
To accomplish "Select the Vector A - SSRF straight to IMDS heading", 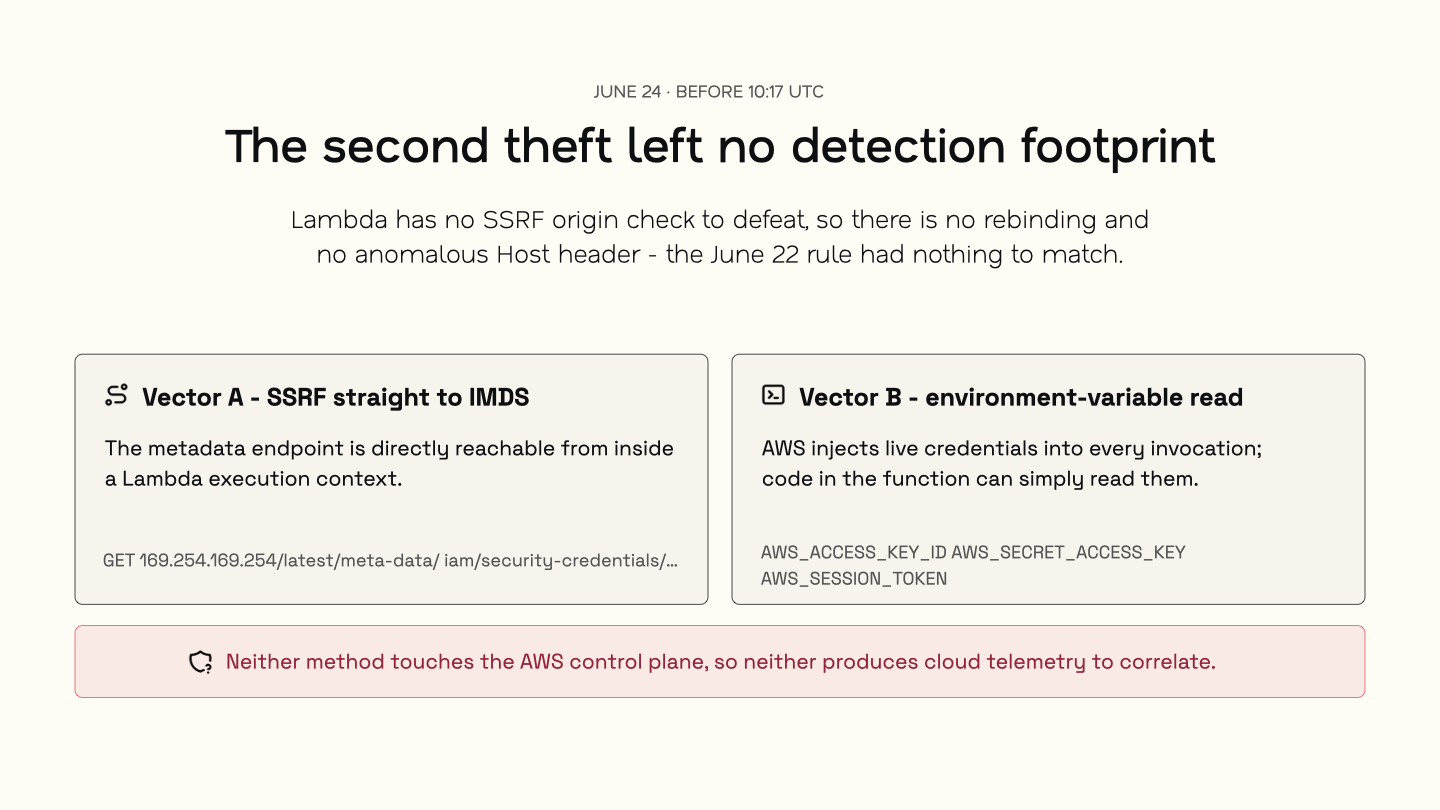I will click(335, 397).
